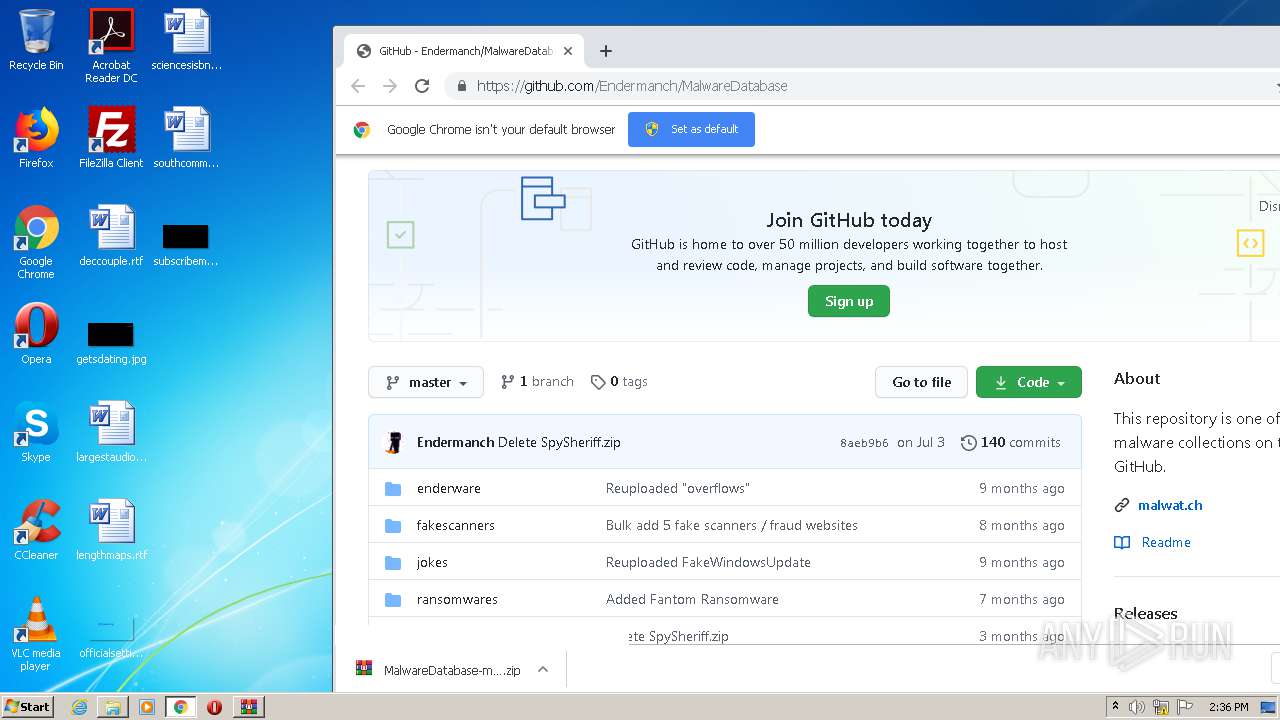Viewport: 1280px width, 720px height.
Task: Open the enderware folder
Action: pyautogui.click(x=448, y=488)
